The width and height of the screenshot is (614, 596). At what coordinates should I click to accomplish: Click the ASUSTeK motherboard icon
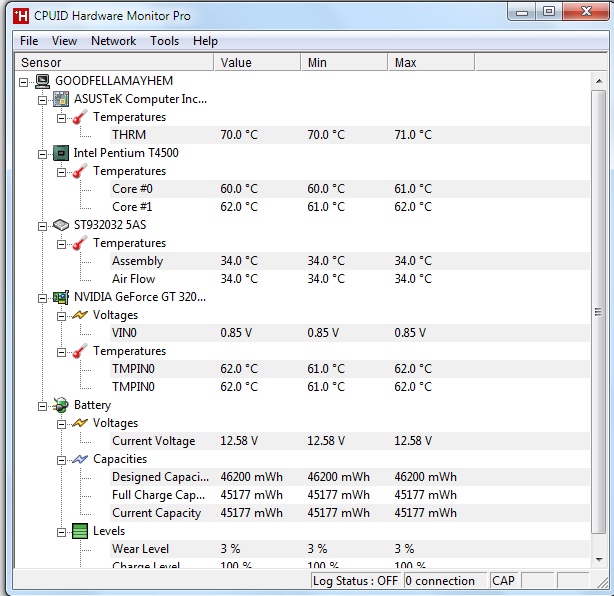point(61,99)
